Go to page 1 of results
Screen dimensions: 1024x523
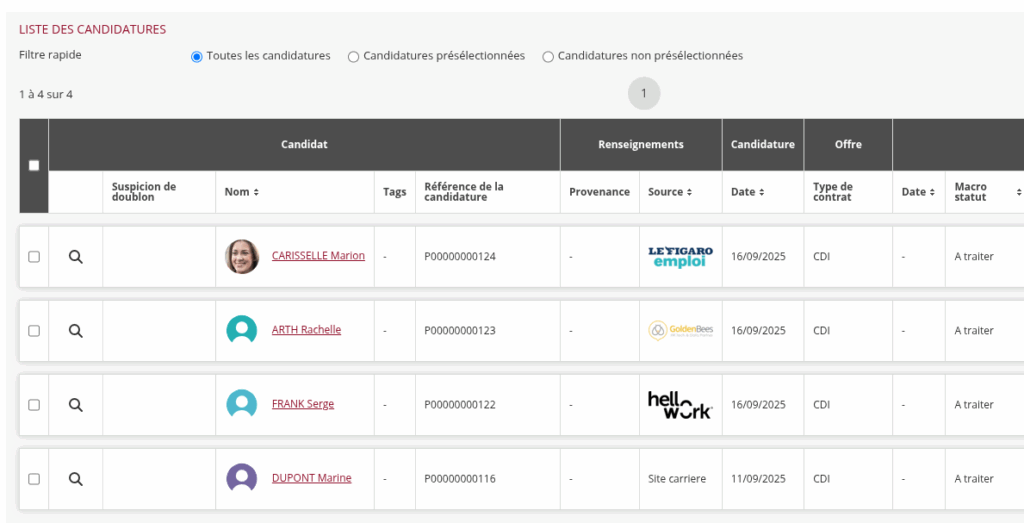pyautogui.click(x=644, y=94)
